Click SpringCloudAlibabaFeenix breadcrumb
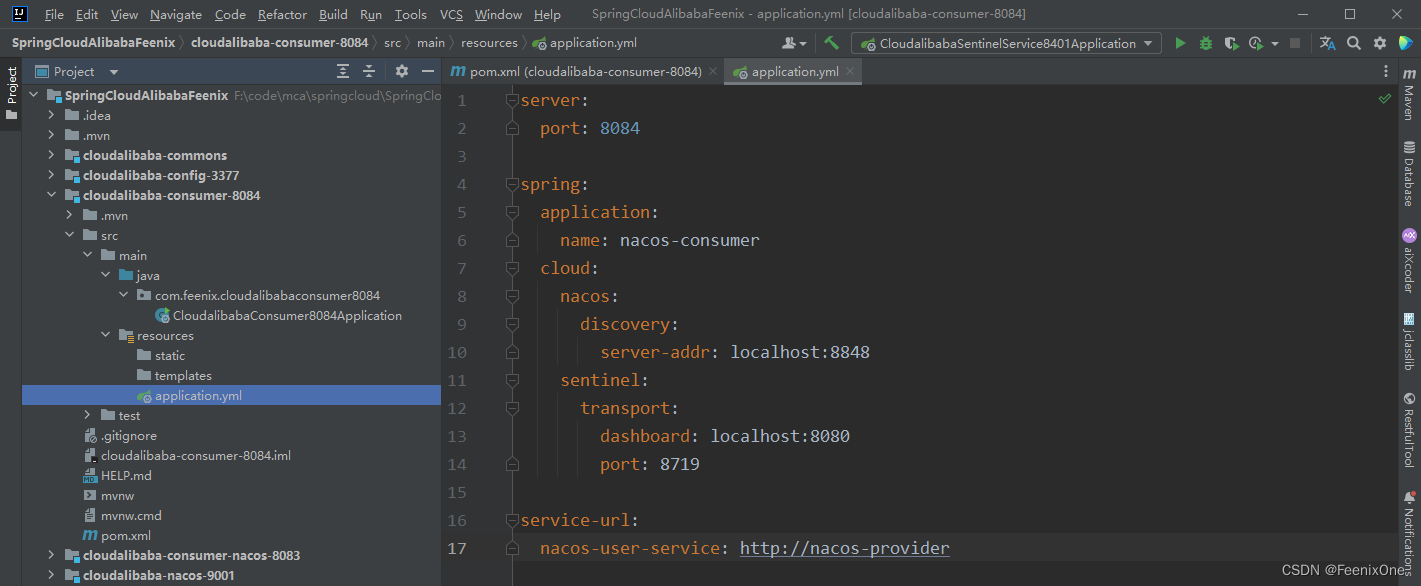 point(93,43)
